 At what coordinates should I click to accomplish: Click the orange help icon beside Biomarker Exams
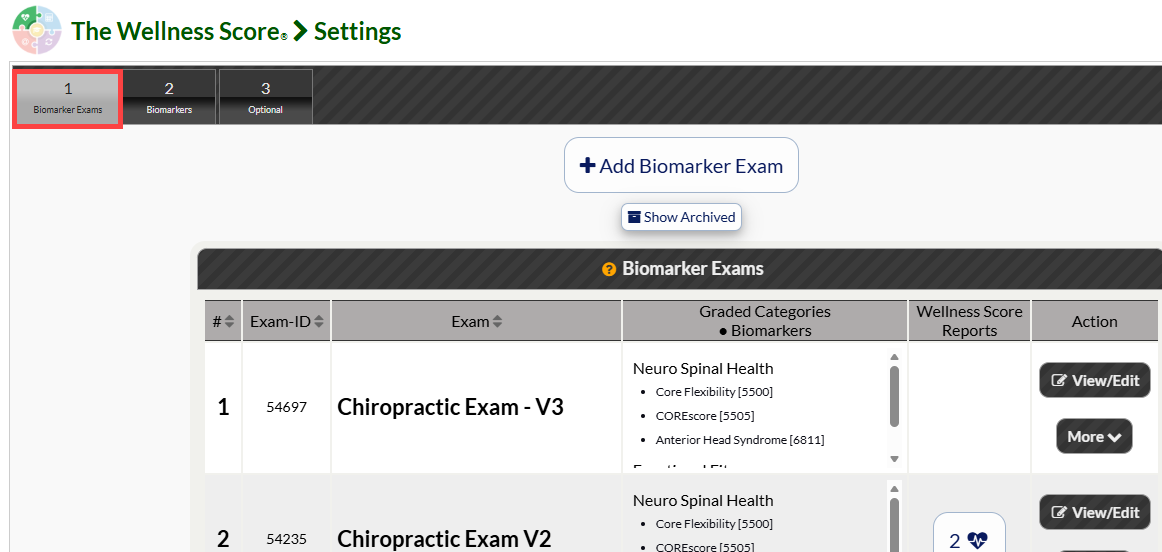coord(609,269)
